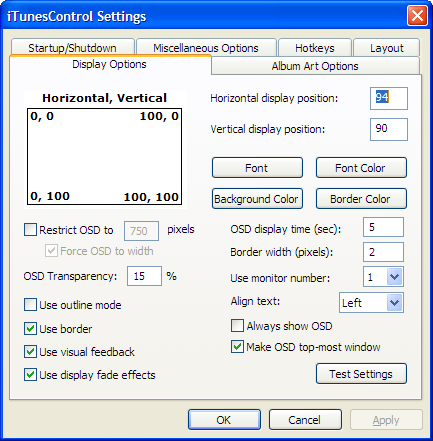This screenshot has width=433, height=441.
Task: Click the 'Use monitor number:' label
Action: (x=280, y=278)
